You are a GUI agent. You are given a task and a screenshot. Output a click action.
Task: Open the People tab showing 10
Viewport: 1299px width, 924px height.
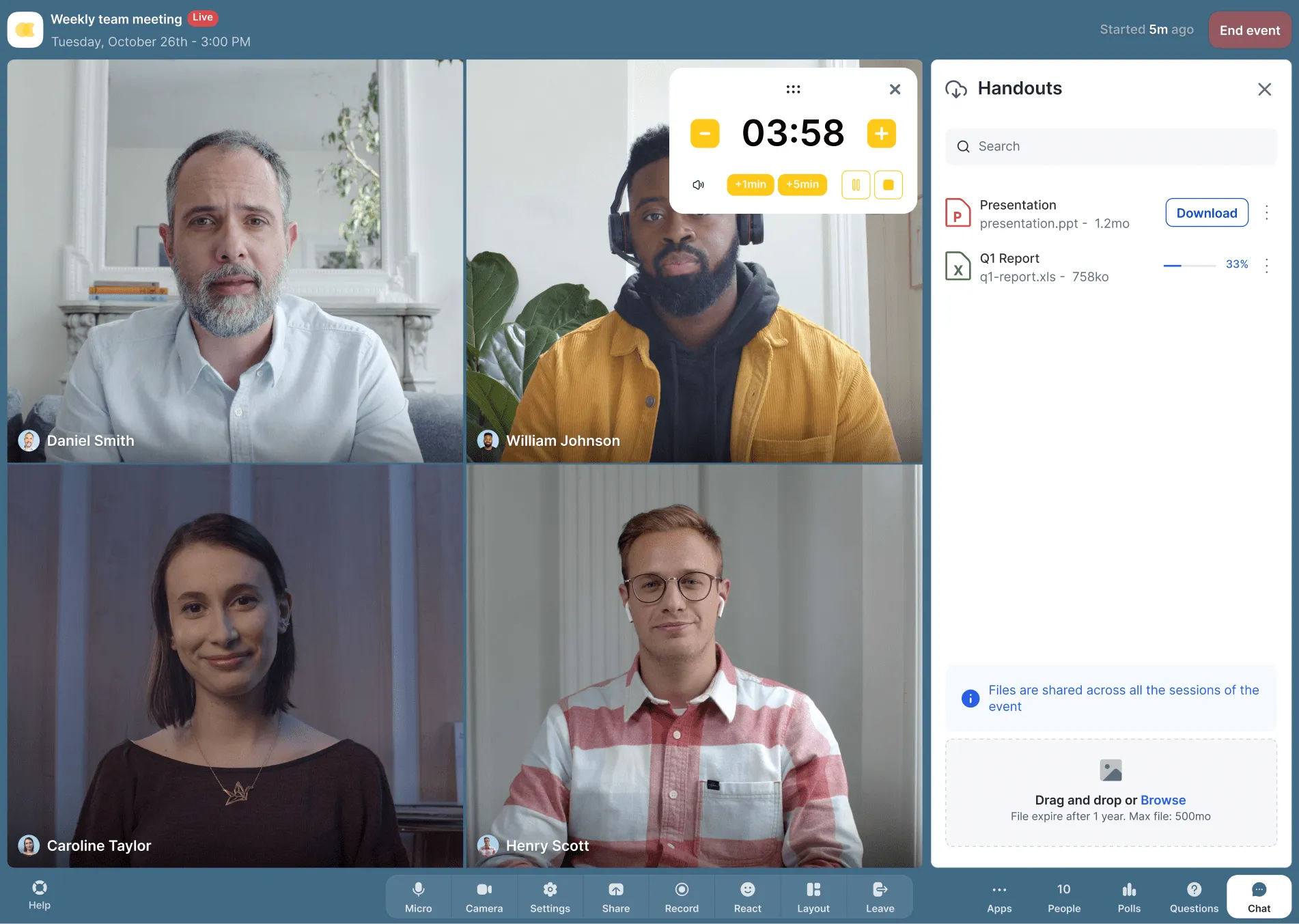coord(1064,897)
